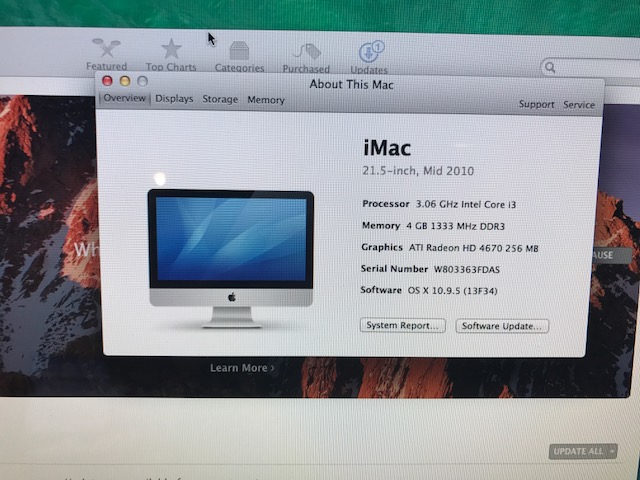Click the App Store search field
Image resolution: width=640 pixels, height=480 pixels.
[590, 68]
